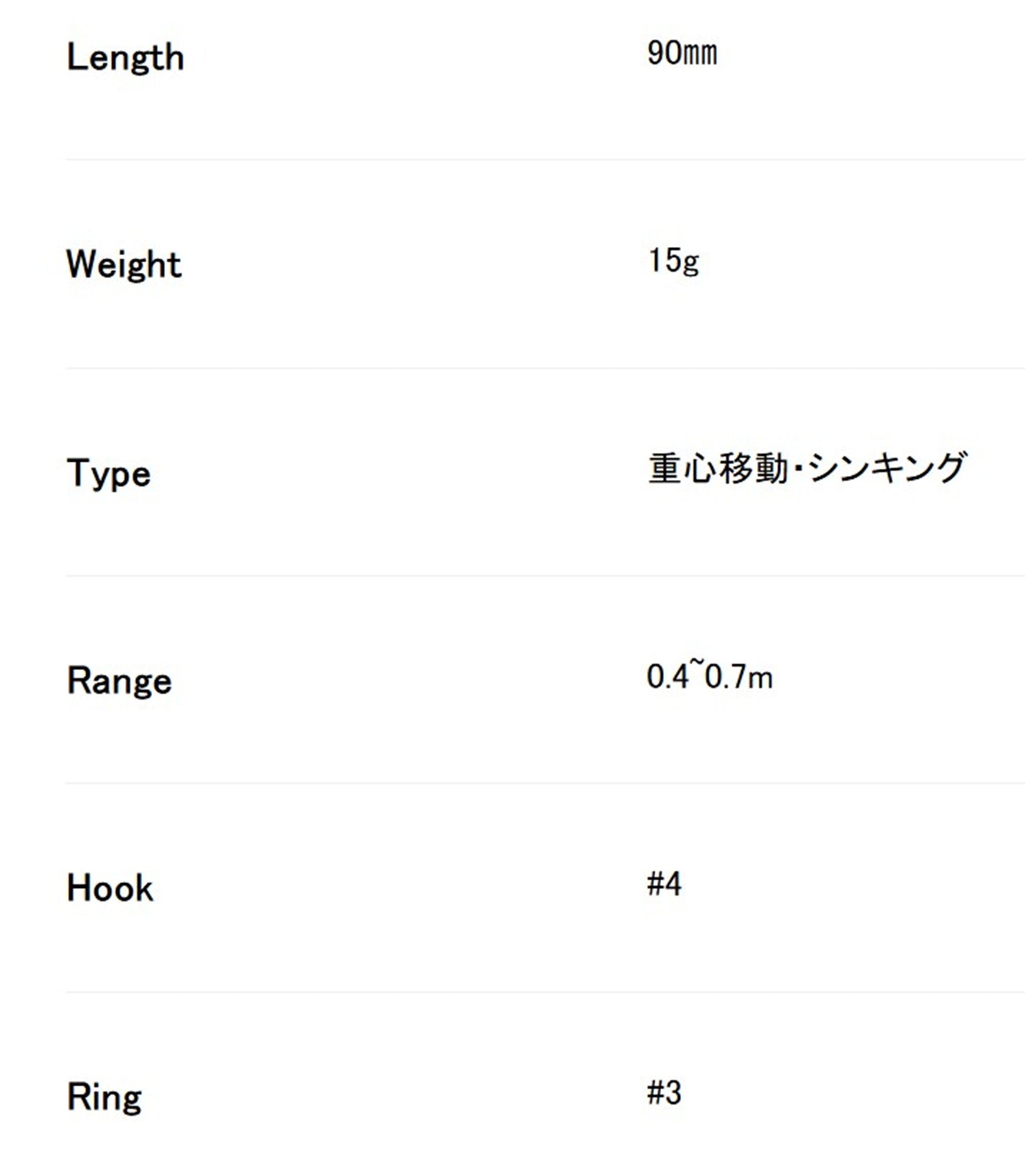Select the 15g weight value

tap(674, 260)
